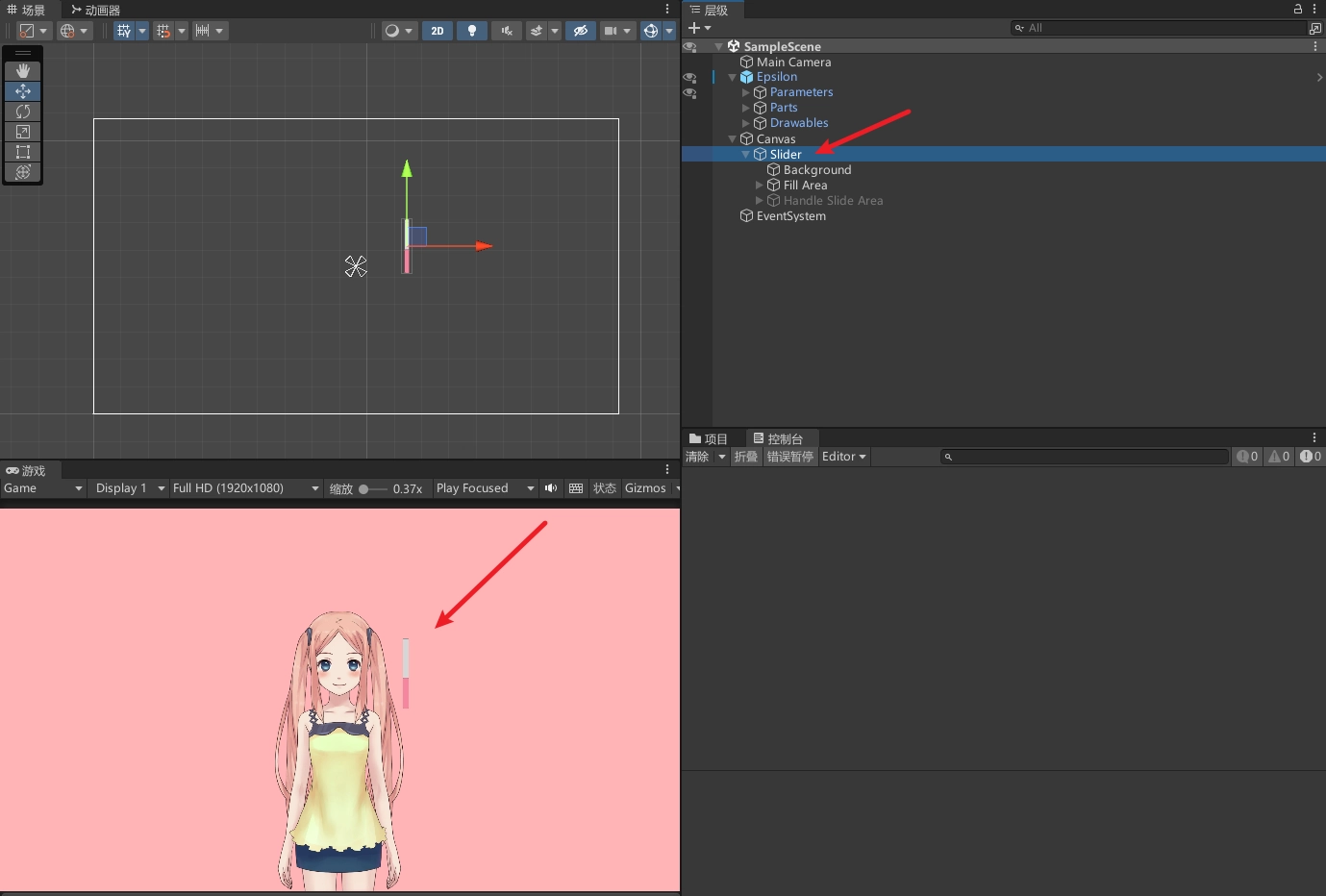Expand the Parts tree item
1326x896 pixels.
[x=745, y=108]
